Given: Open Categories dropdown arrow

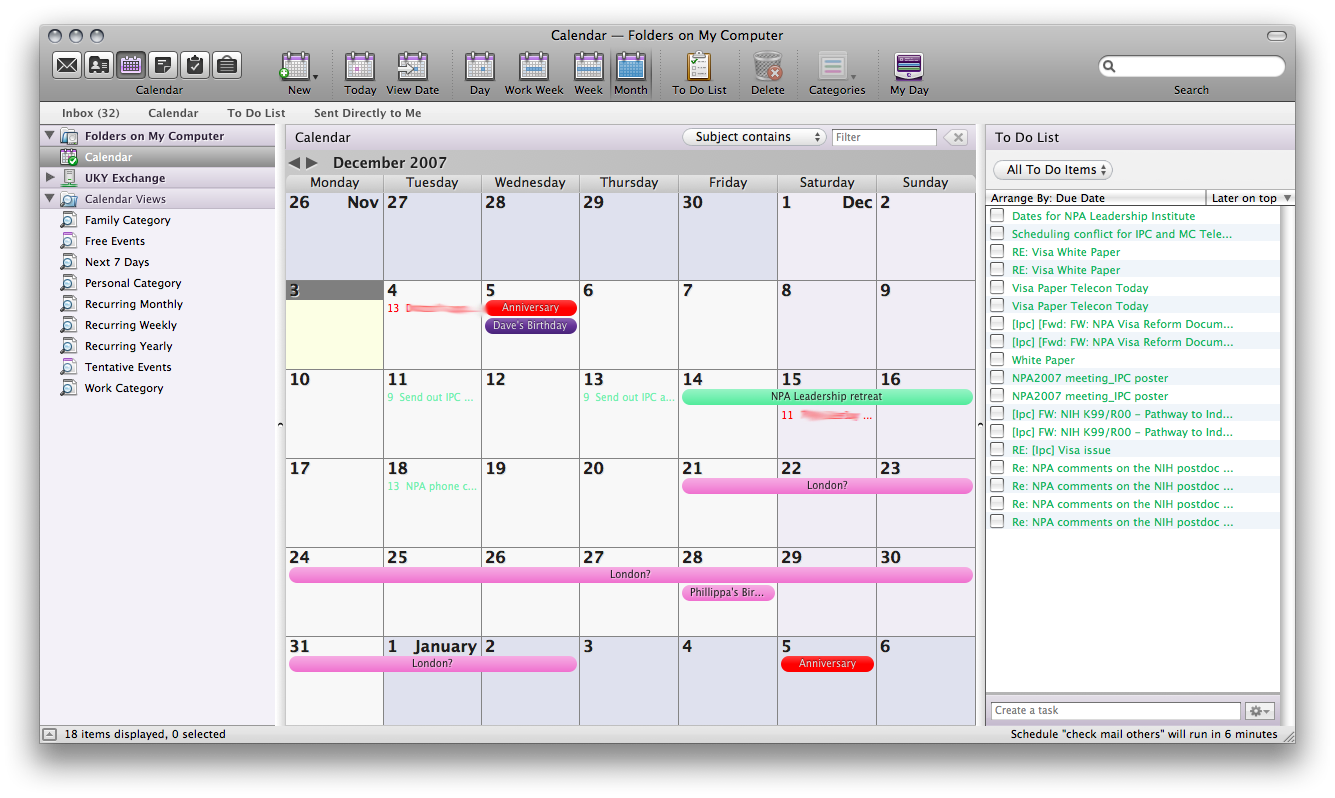Looking at the screenshot, I should [x=853, y=77].
